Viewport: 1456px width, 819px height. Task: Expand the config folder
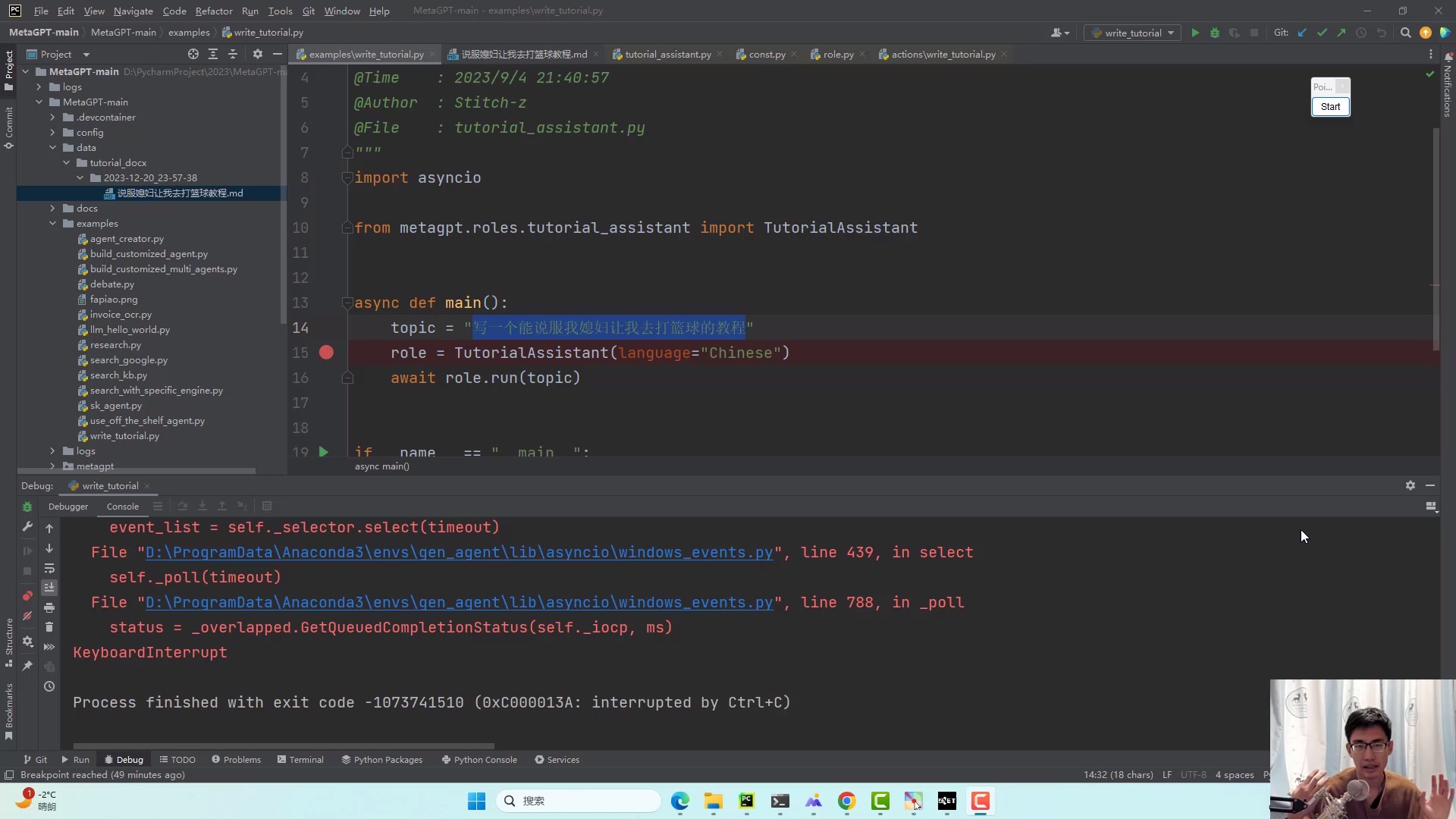coord(52,132)
